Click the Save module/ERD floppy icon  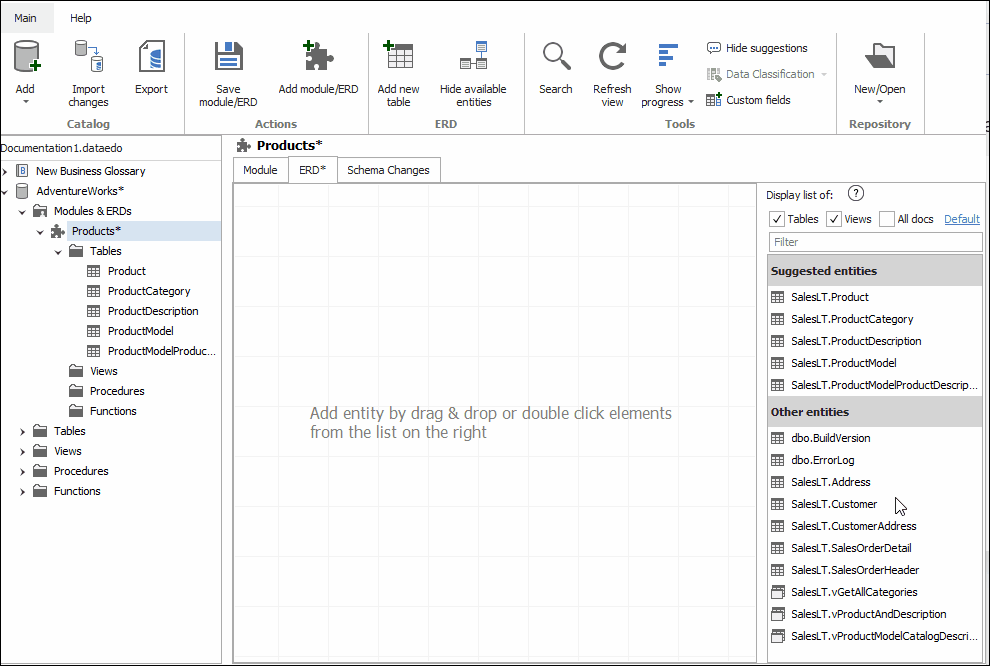(x=228, y=58)
